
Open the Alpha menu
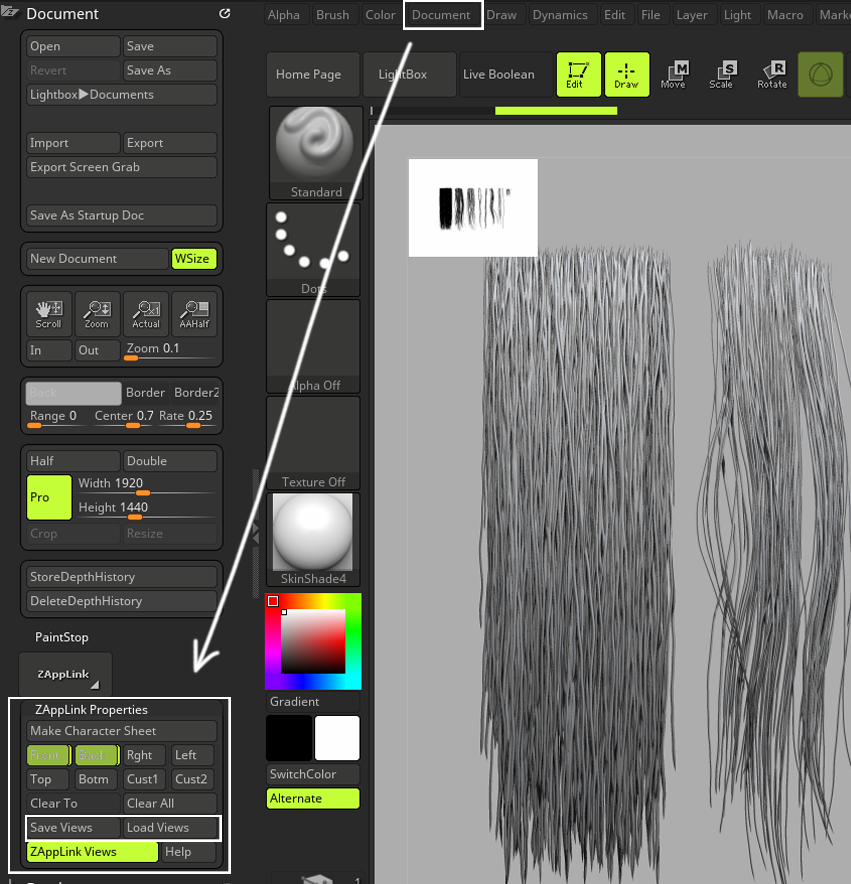point(284,15)
